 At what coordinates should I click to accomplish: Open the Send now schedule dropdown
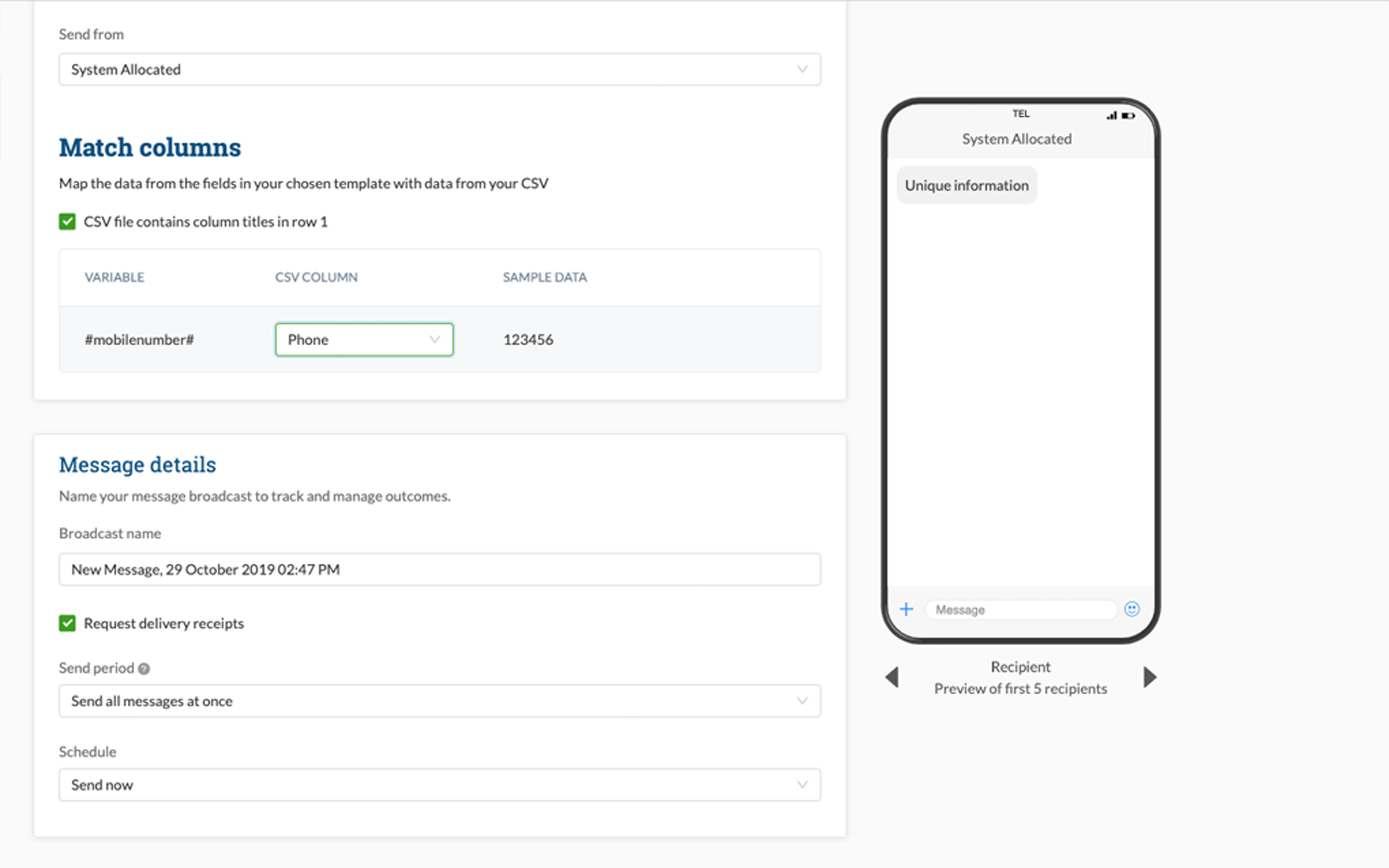click(439, 785)
